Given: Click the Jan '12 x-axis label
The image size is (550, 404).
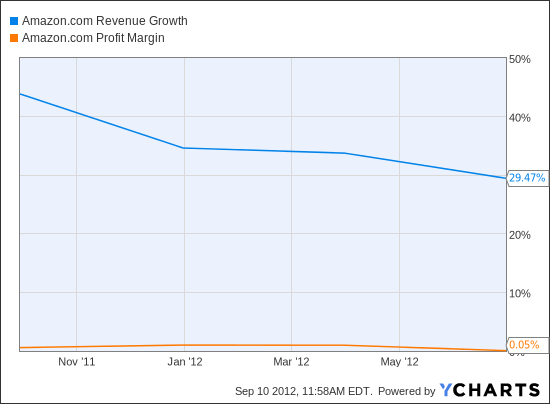Looking at the screenshot, I should pos(185,362).
